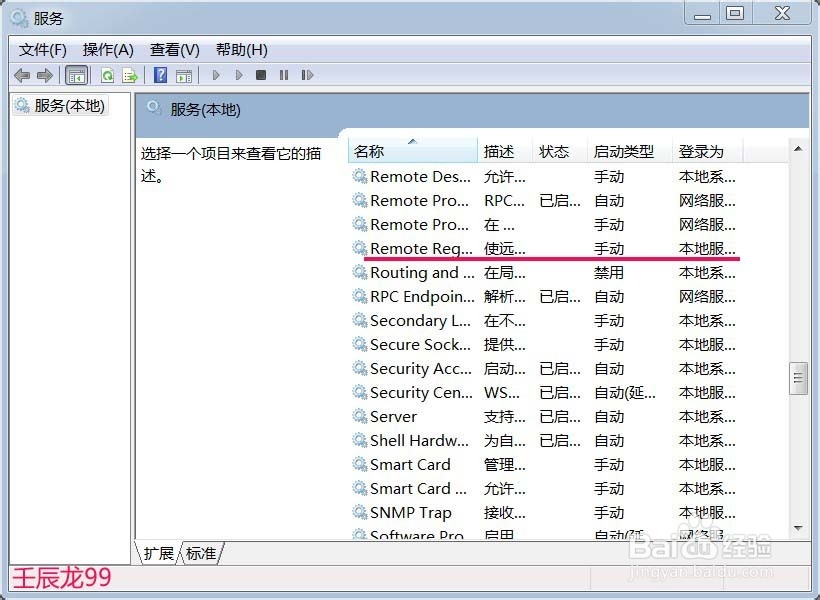
Task: Click the Refresh icon
Action: click(x=107, y=74)
